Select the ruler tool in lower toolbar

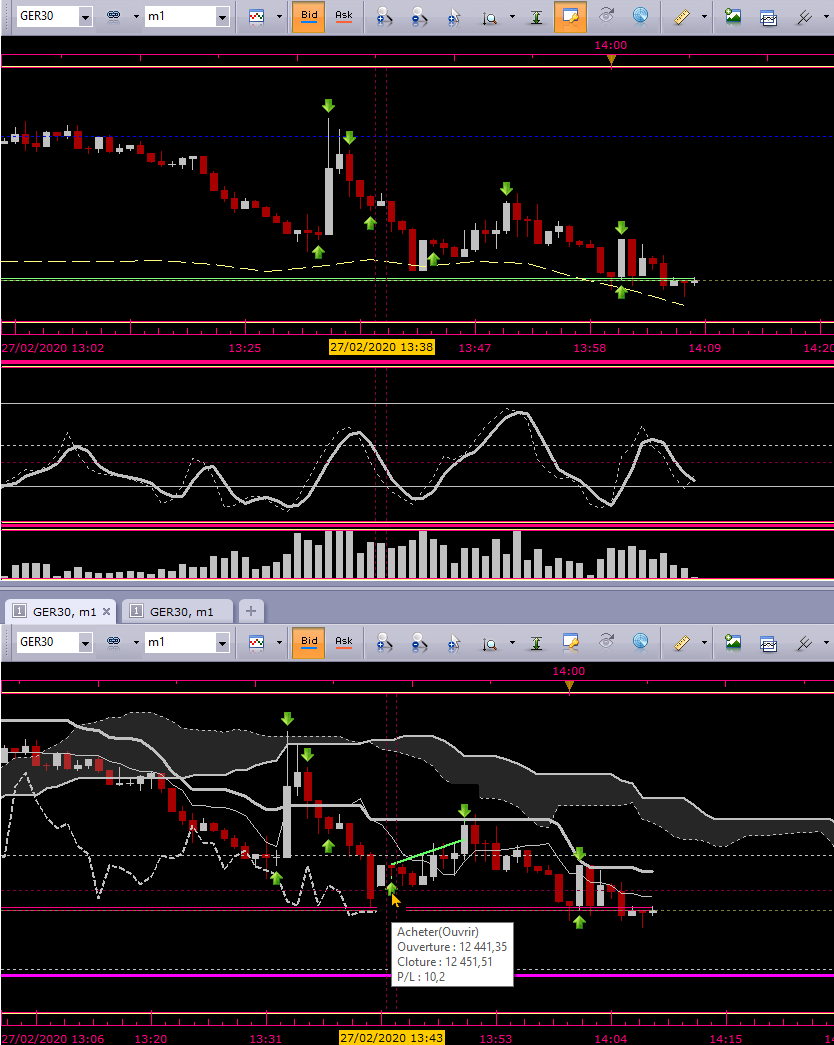(x=681, y=642)
